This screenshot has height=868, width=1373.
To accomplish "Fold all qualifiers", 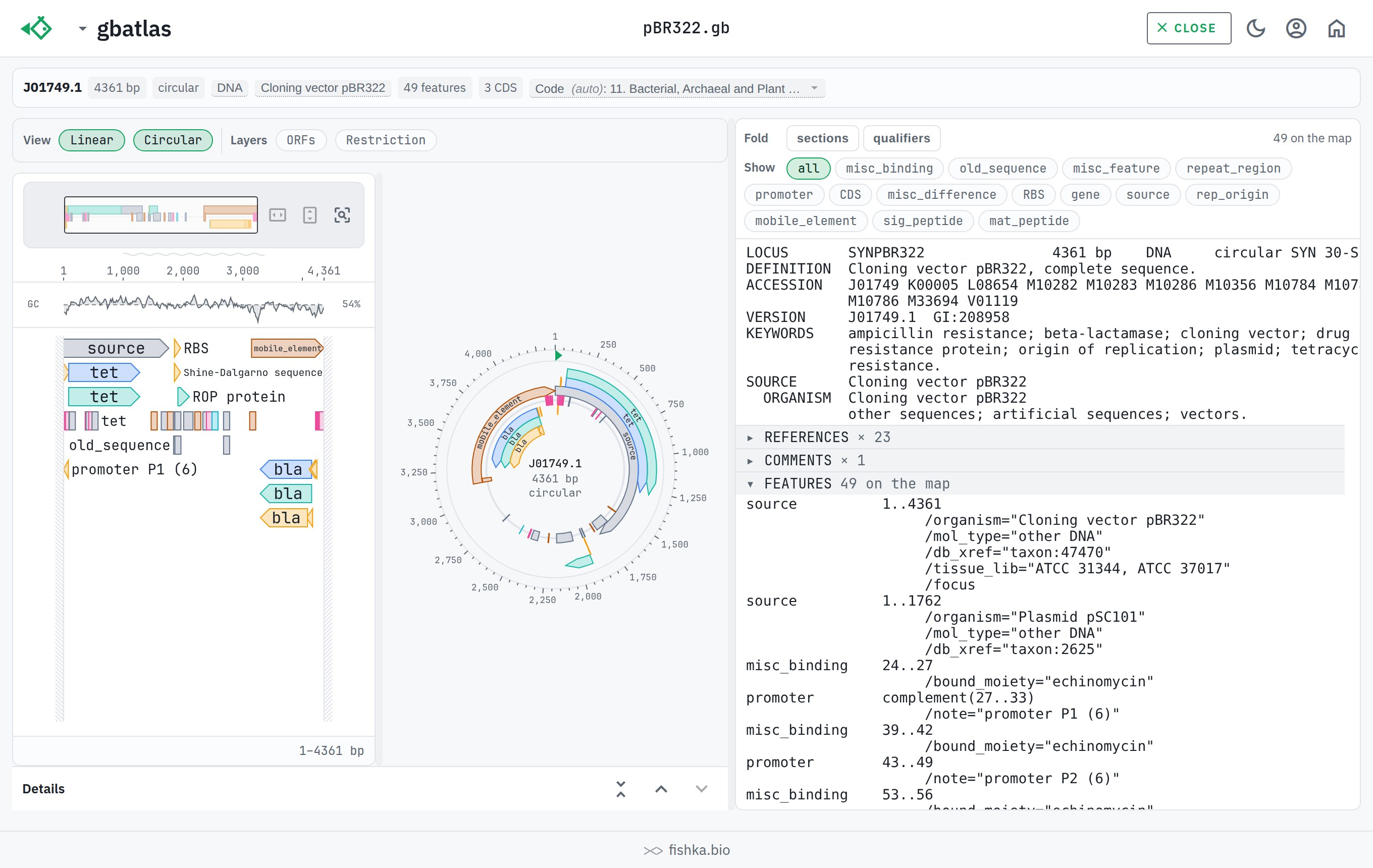I will pos(901,138).
